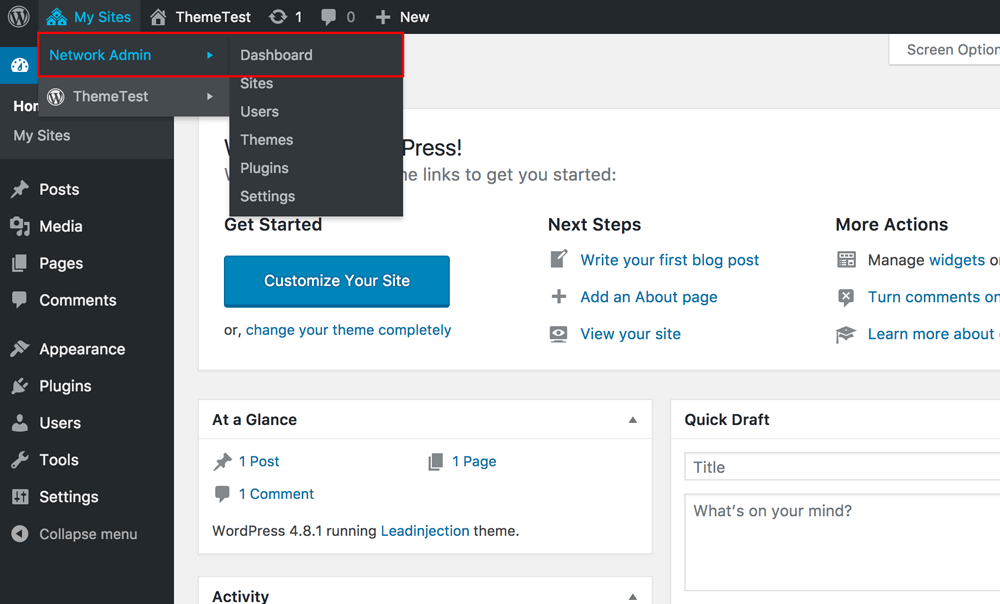The image size is (1000, 604).
Task: Open My Sites under the sidebar Home section
Action: (x=42, y=135)
